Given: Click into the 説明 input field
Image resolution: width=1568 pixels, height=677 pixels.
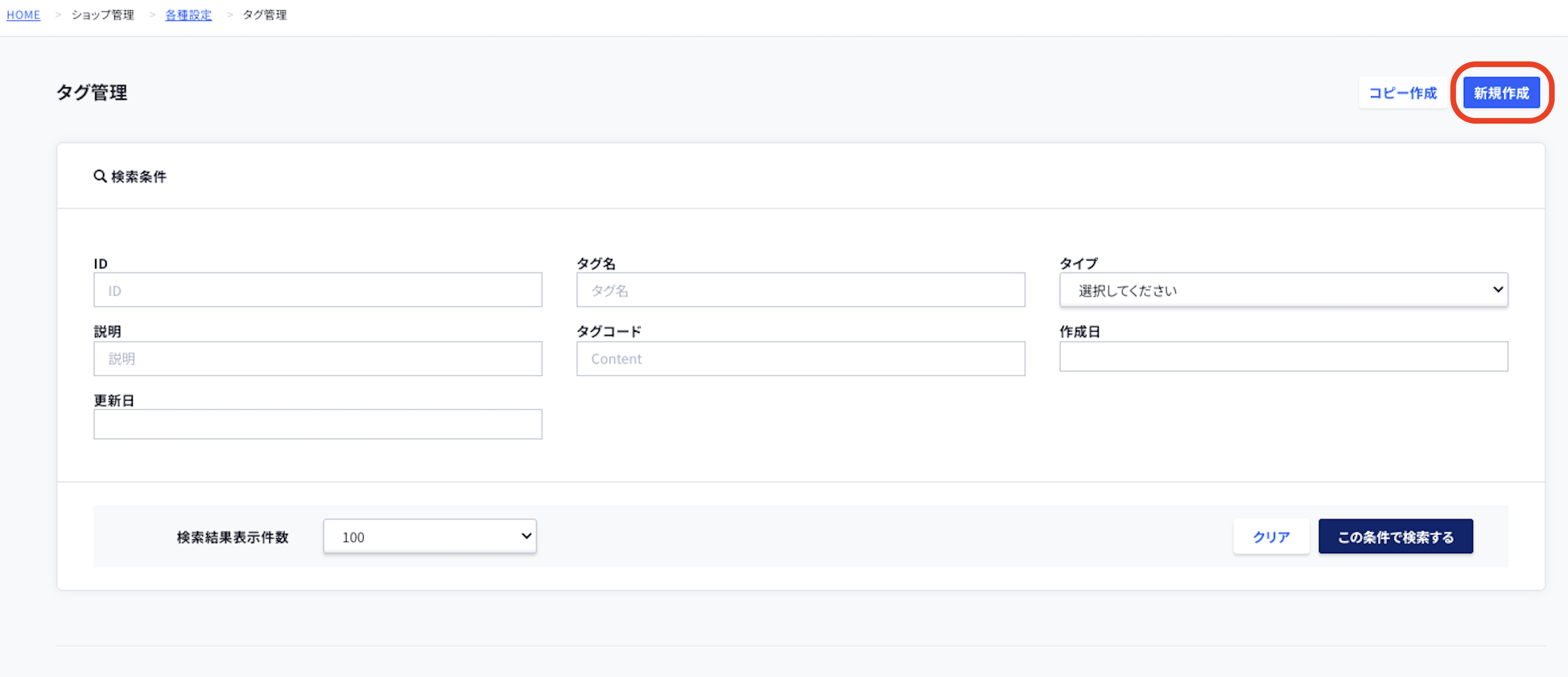Looking at the screenshot, I should coord(317,358).
